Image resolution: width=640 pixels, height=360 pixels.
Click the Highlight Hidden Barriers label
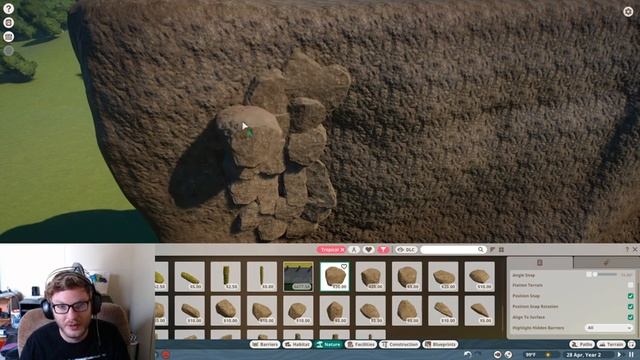click(538, 328)
